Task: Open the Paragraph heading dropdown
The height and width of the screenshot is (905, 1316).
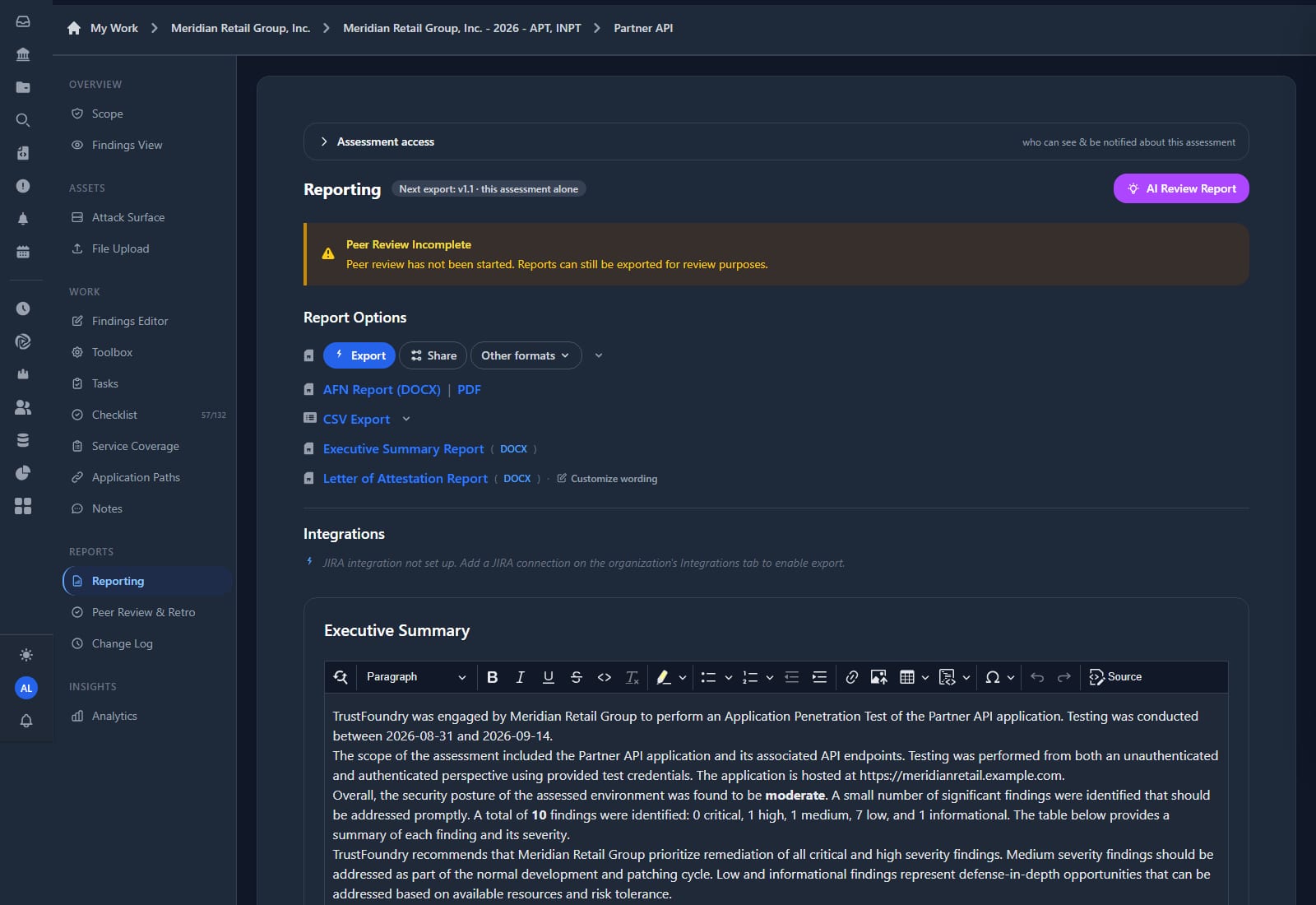Action: click(x=415, y=677)
